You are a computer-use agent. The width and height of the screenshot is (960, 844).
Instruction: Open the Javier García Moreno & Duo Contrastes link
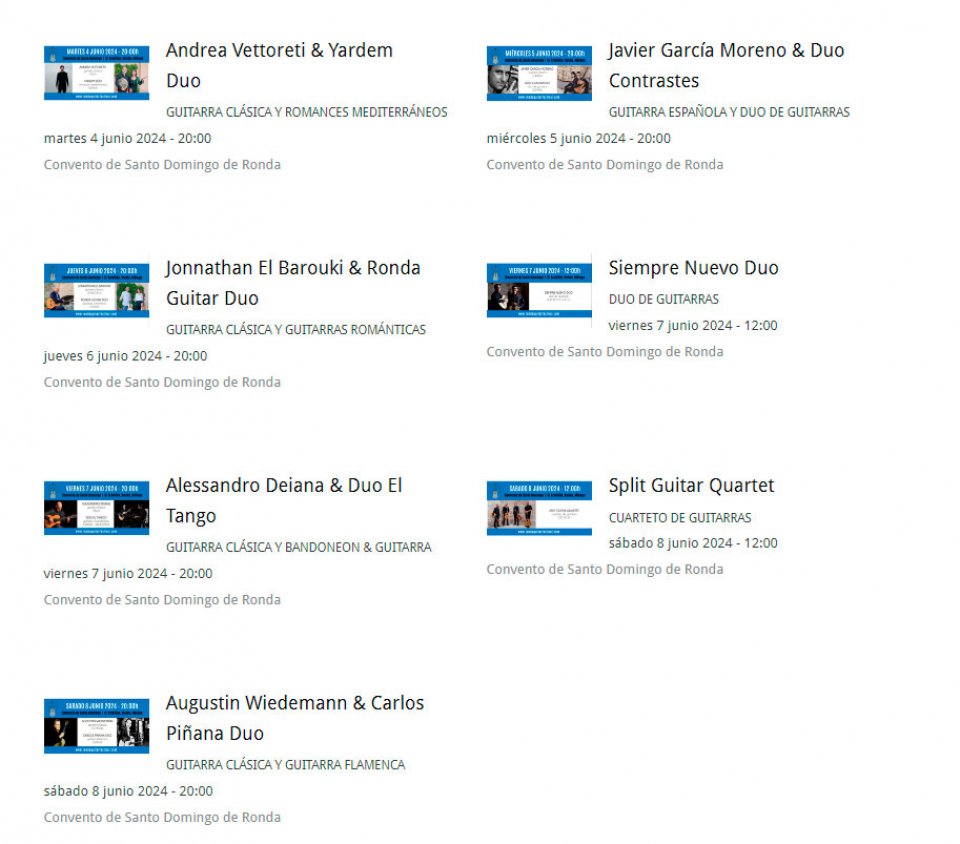click(726, 51)
